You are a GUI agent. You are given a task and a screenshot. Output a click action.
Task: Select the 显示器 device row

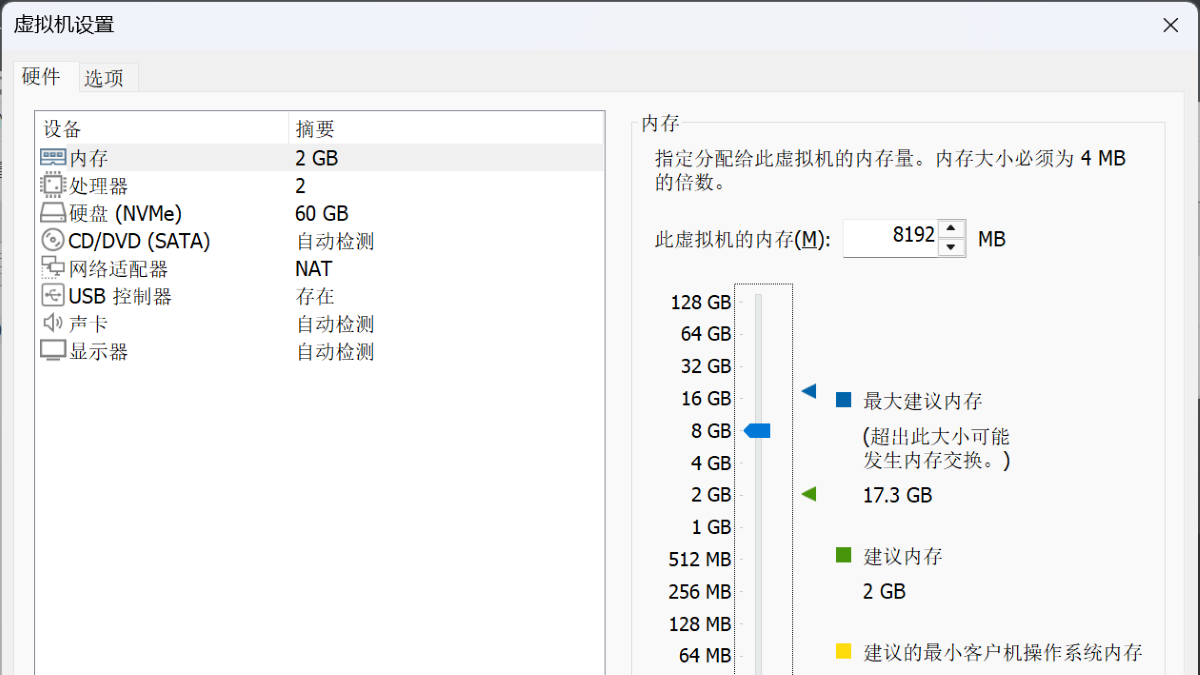[320, 352]
